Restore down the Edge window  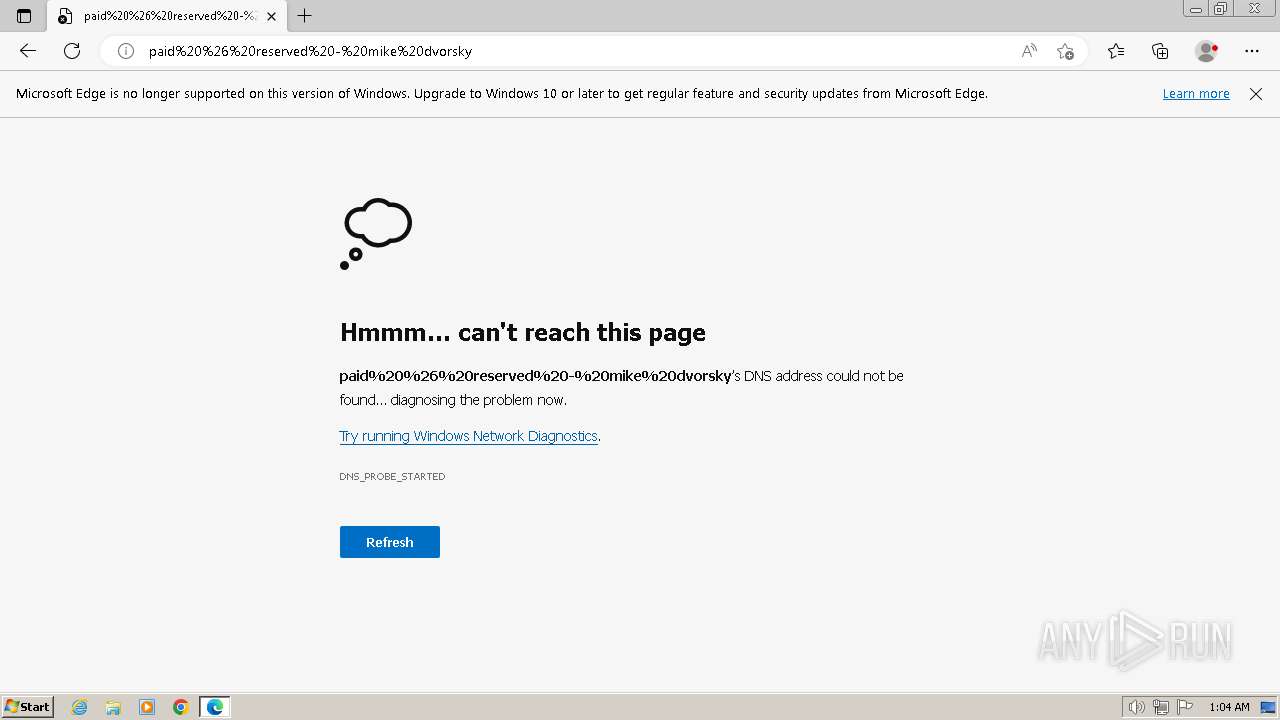pyautogui.click(x=1221, y=9)
